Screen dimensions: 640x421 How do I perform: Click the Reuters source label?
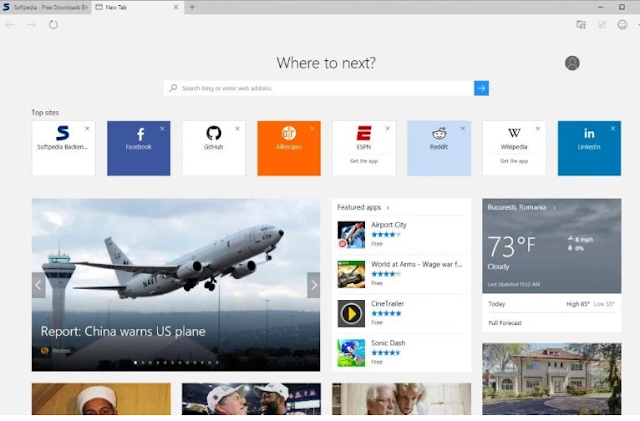tap(61, 351)
